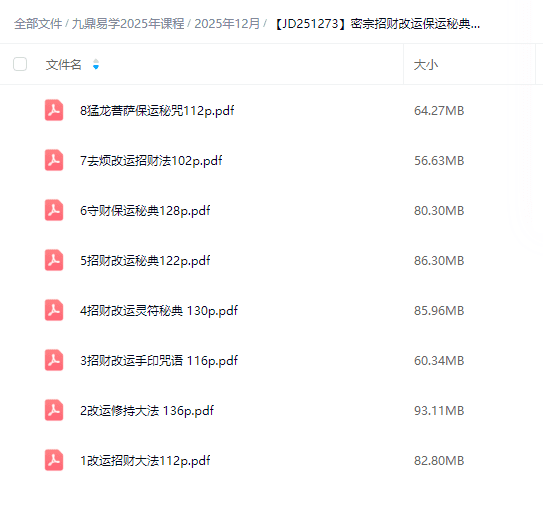Open file 4招财改运灵符秘典 130p.pdf
The height and width of the screenshot is (506, 543).
click(159, 311)
